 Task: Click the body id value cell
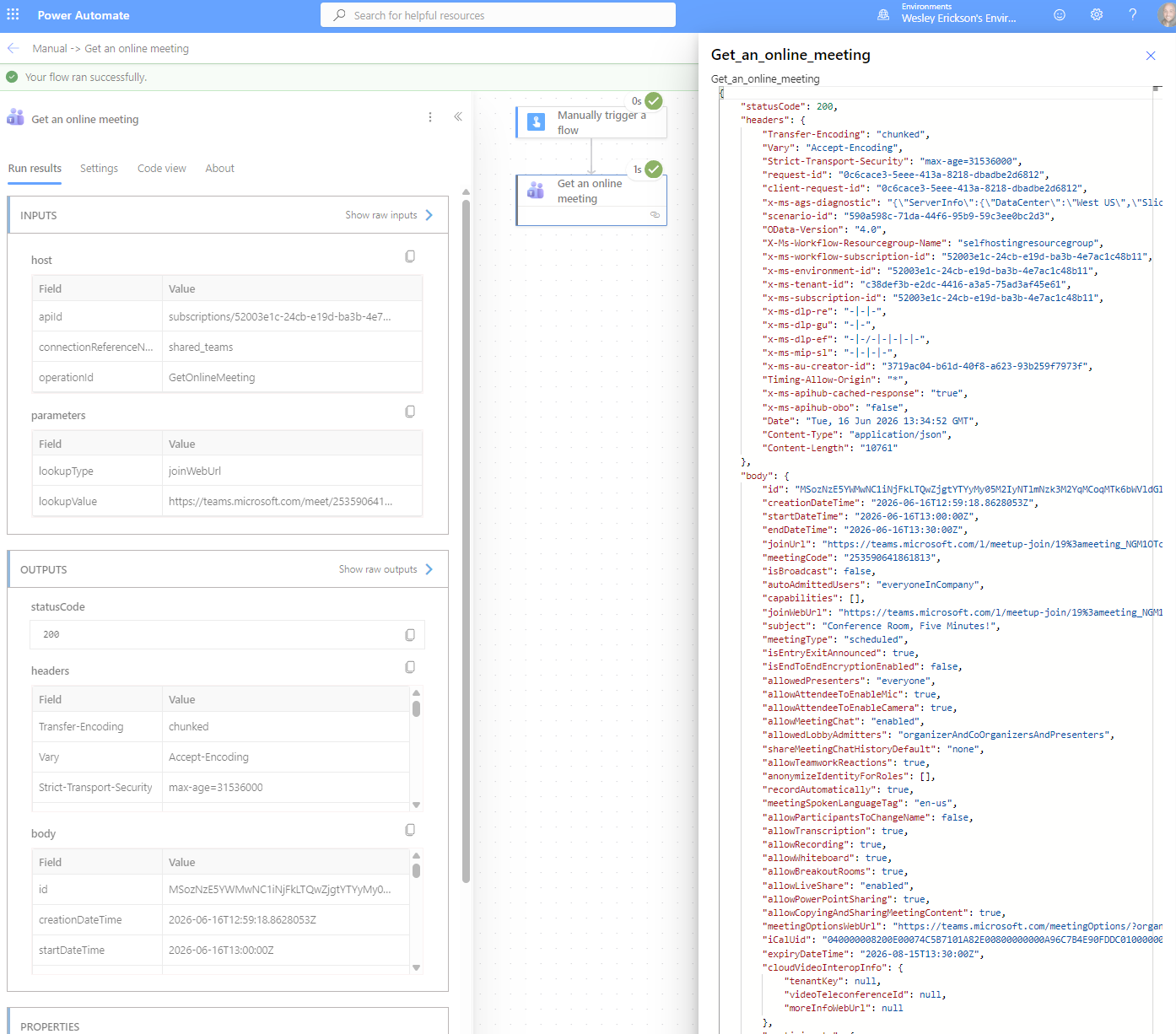(286, 889)
